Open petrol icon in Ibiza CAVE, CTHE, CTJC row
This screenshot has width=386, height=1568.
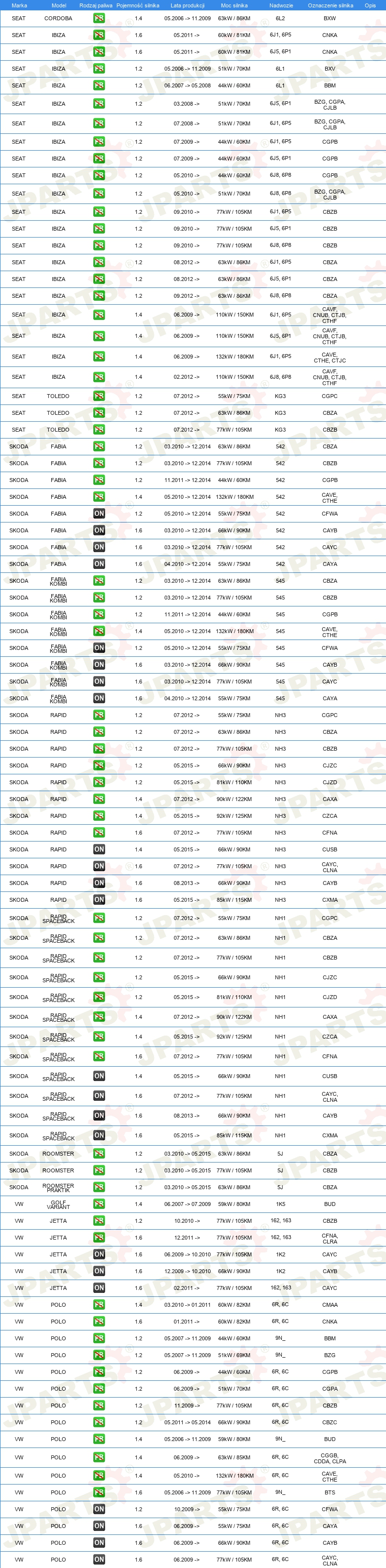tap(99, 357)
